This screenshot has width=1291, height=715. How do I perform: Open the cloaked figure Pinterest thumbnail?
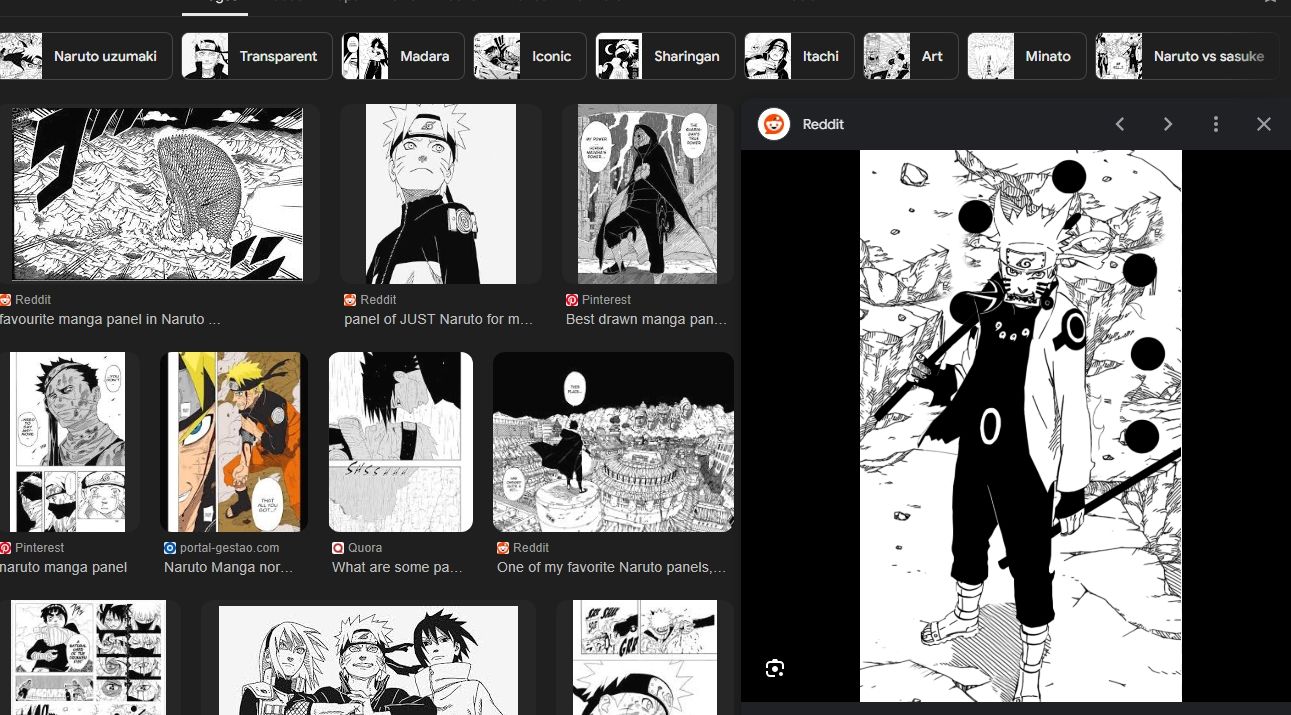pos(647,194)
